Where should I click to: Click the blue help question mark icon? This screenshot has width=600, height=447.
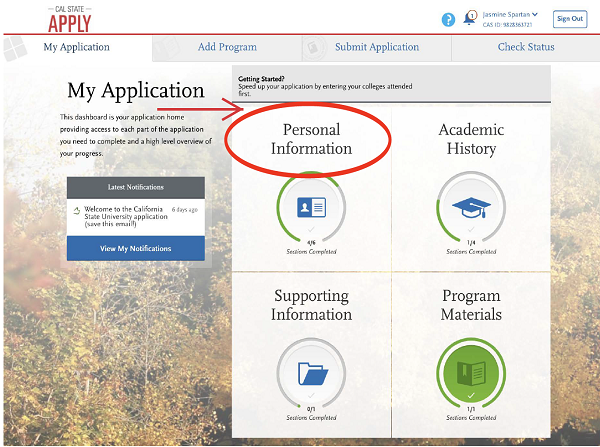pos(448,20)
